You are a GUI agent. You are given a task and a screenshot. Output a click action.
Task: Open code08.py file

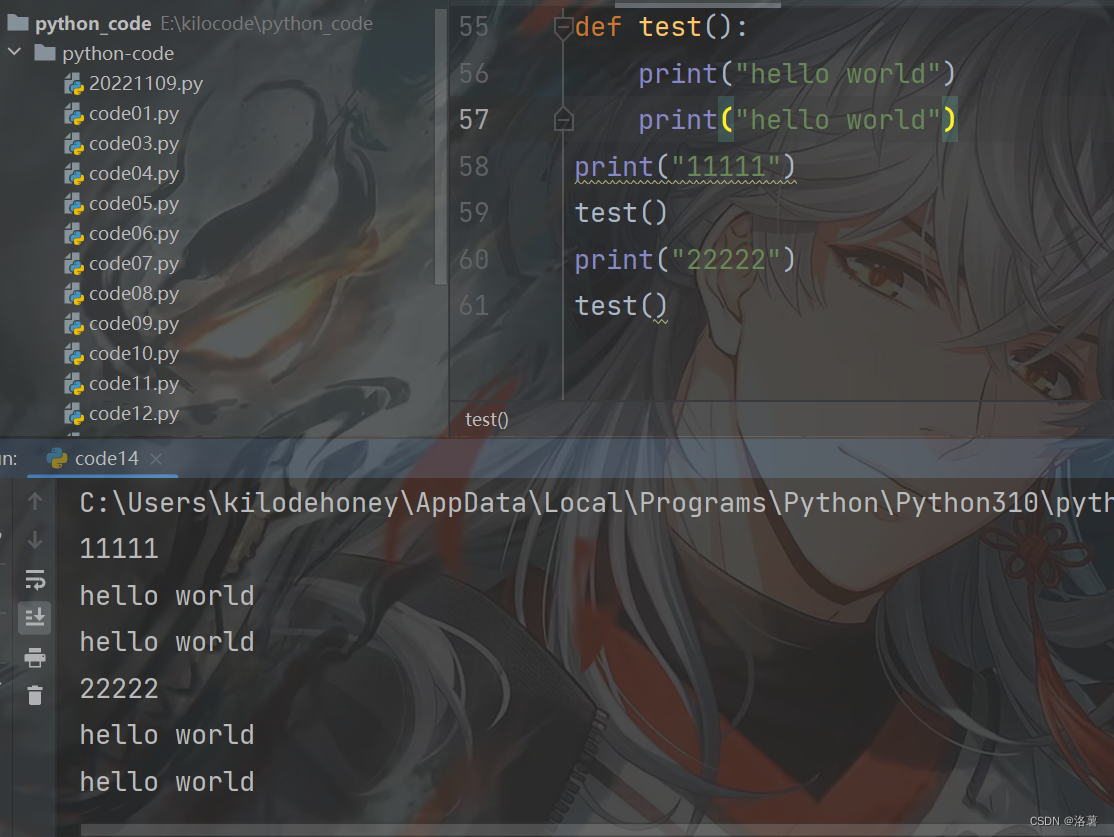[134, 293]
